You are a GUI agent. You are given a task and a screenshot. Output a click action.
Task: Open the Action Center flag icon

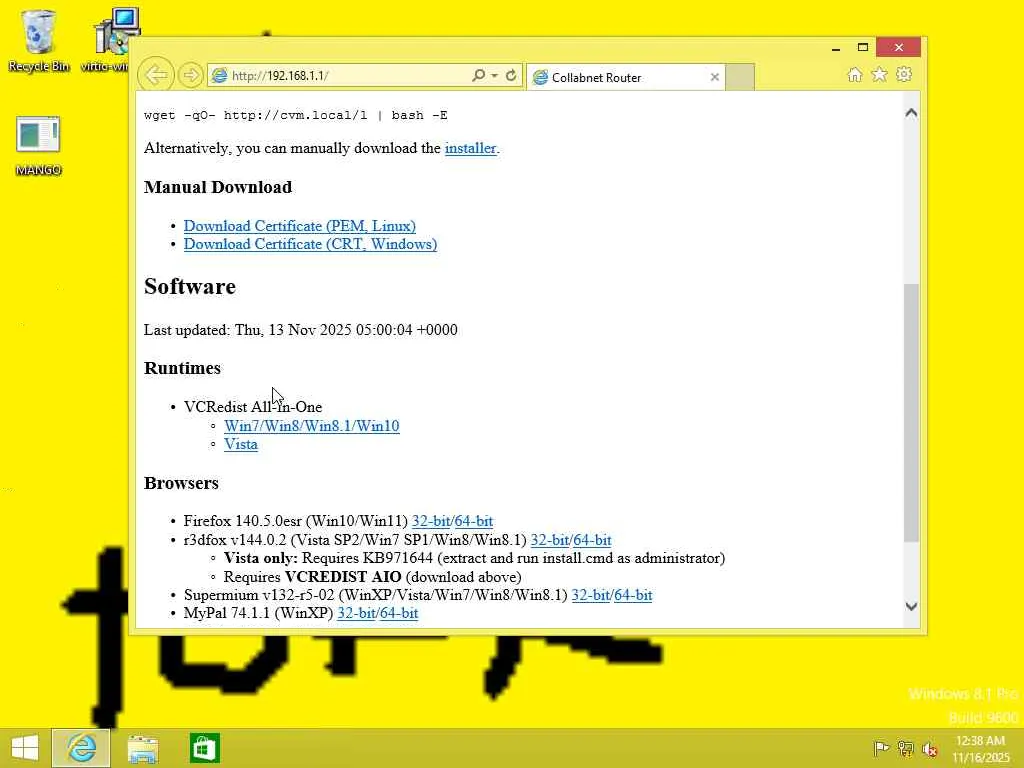click(881, 748)
